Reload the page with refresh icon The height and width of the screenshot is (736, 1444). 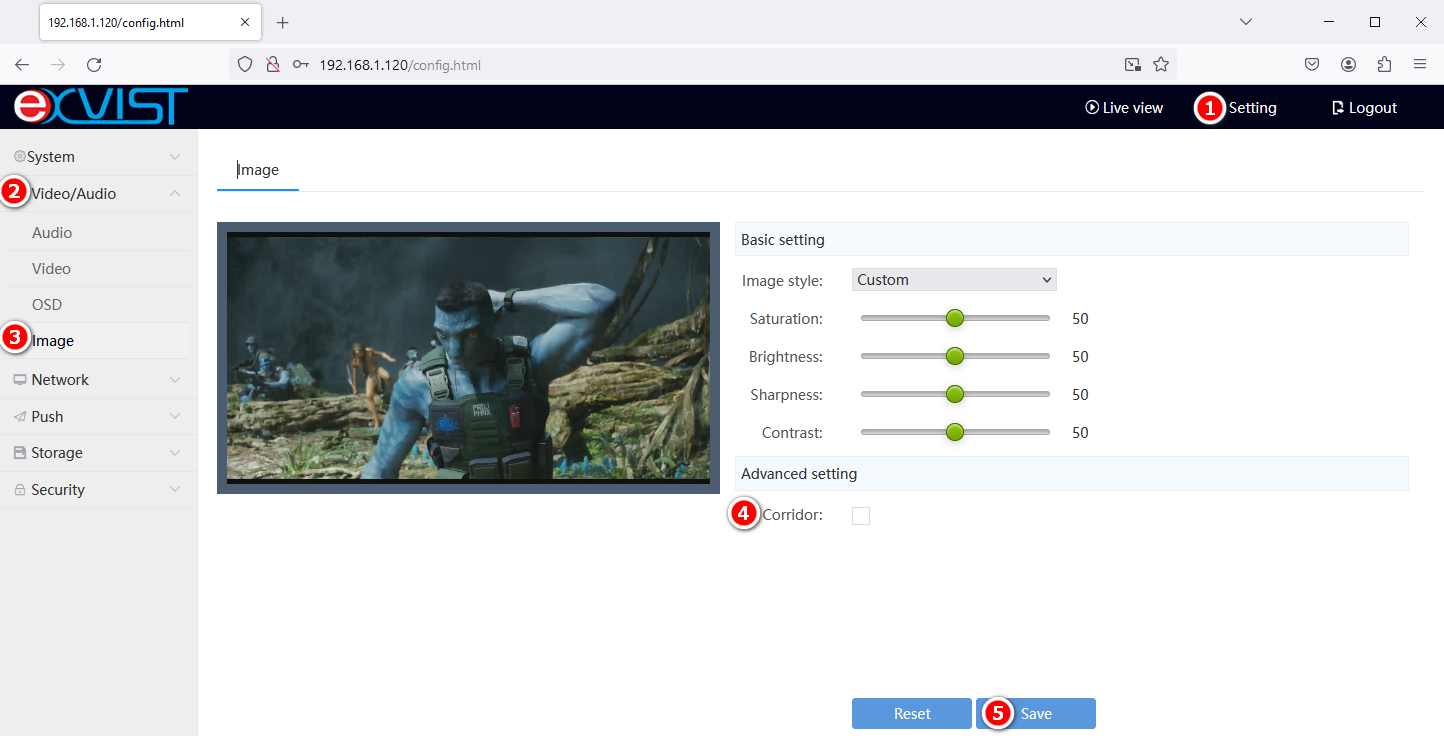(x=94, y=64)
